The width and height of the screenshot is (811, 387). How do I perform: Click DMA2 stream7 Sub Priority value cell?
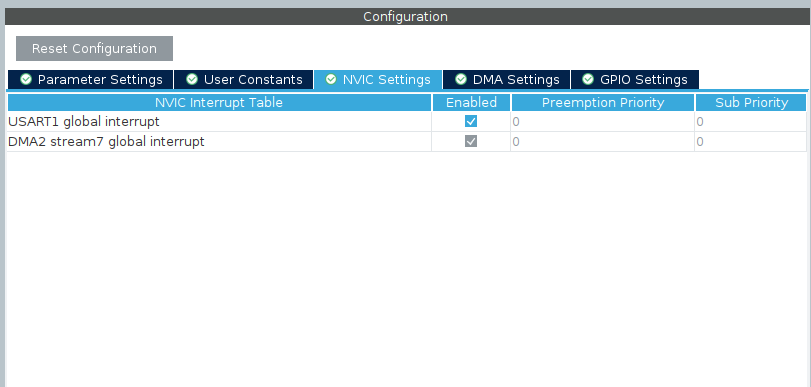(x=750, y=142)
